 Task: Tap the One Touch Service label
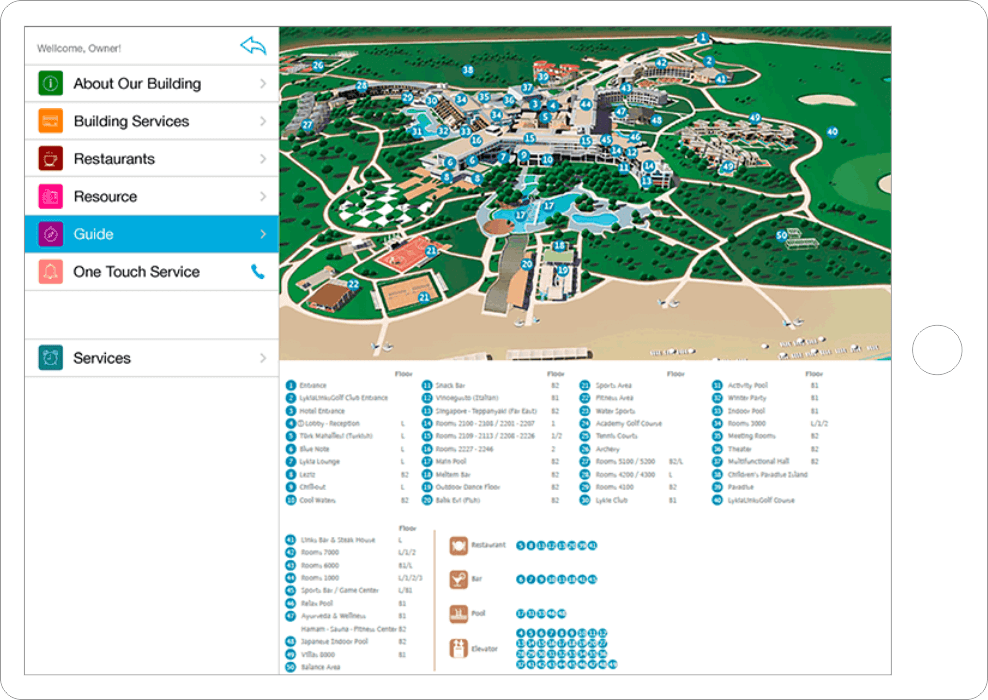(x=136, y=272)
